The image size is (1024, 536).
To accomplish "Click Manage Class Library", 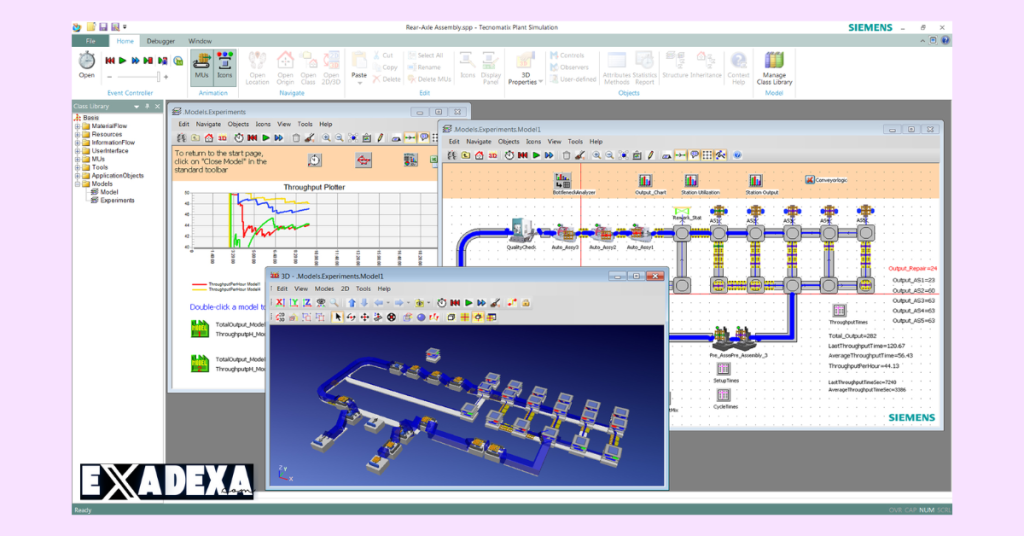I will coord(774,69).
